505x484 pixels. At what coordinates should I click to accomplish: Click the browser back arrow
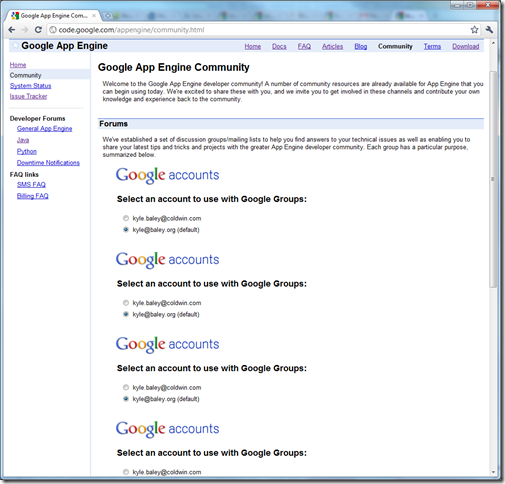pos(12,30)
